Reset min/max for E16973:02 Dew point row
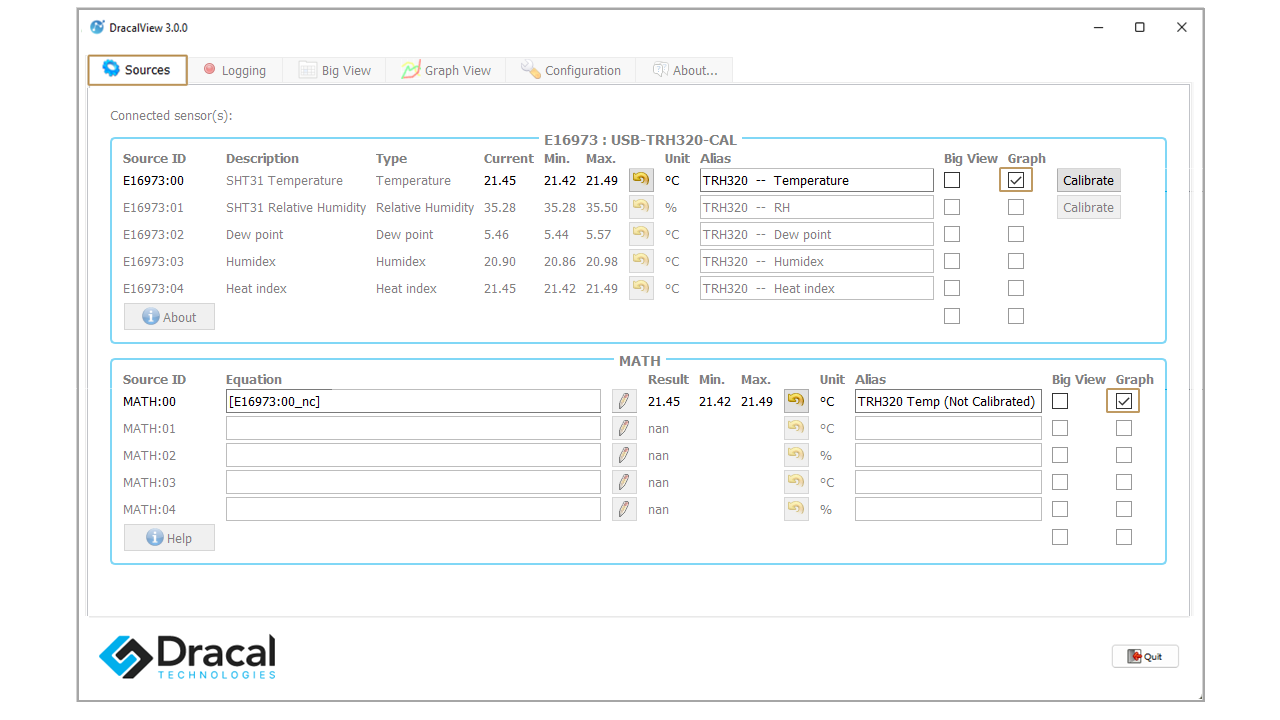This screenshot has height=720, width=1280. coord(641,235)
